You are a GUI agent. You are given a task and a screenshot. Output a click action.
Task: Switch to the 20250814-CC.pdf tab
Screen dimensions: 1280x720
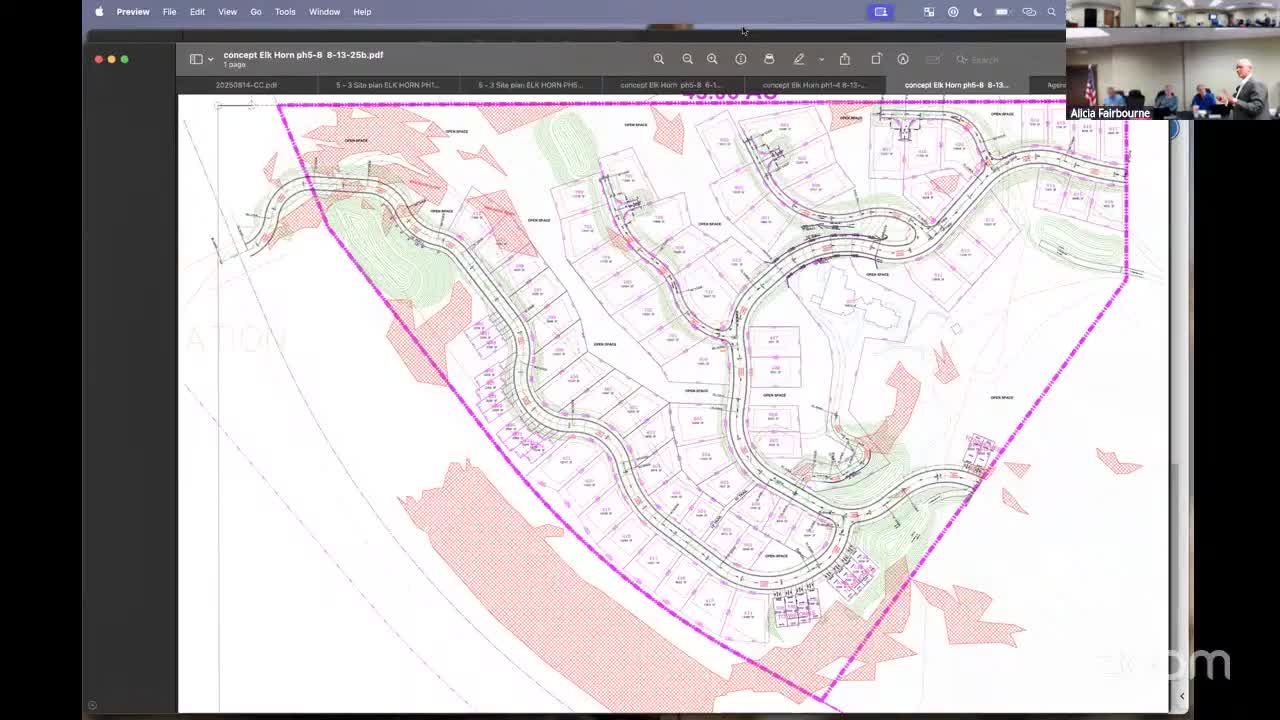click(x=246, y=85)
